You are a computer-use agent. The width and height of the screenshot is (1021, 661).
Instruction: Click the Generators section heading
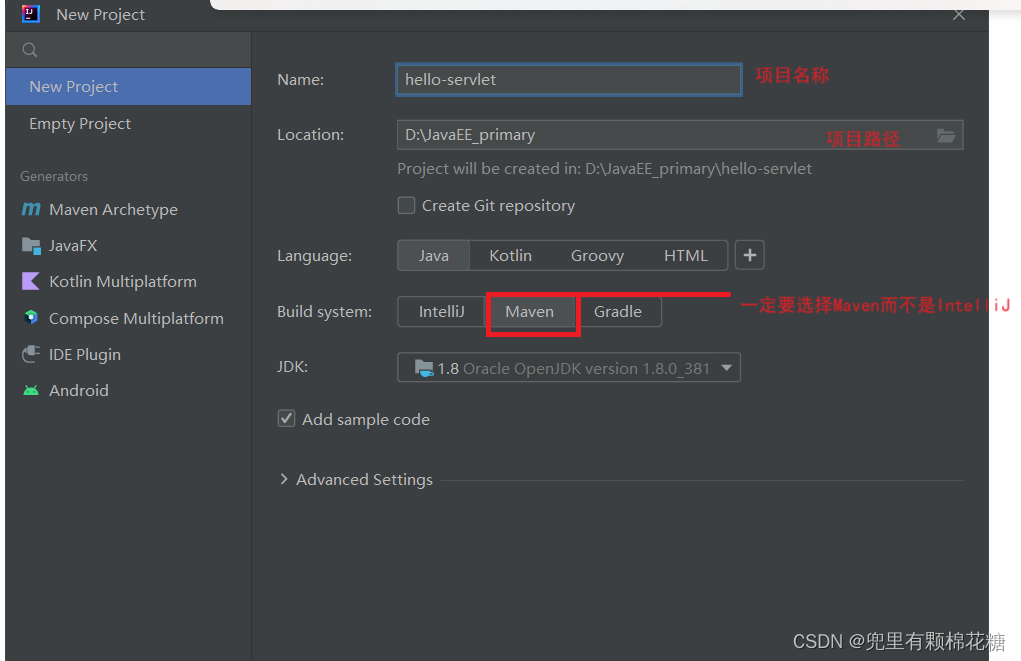tap(54, 176)
